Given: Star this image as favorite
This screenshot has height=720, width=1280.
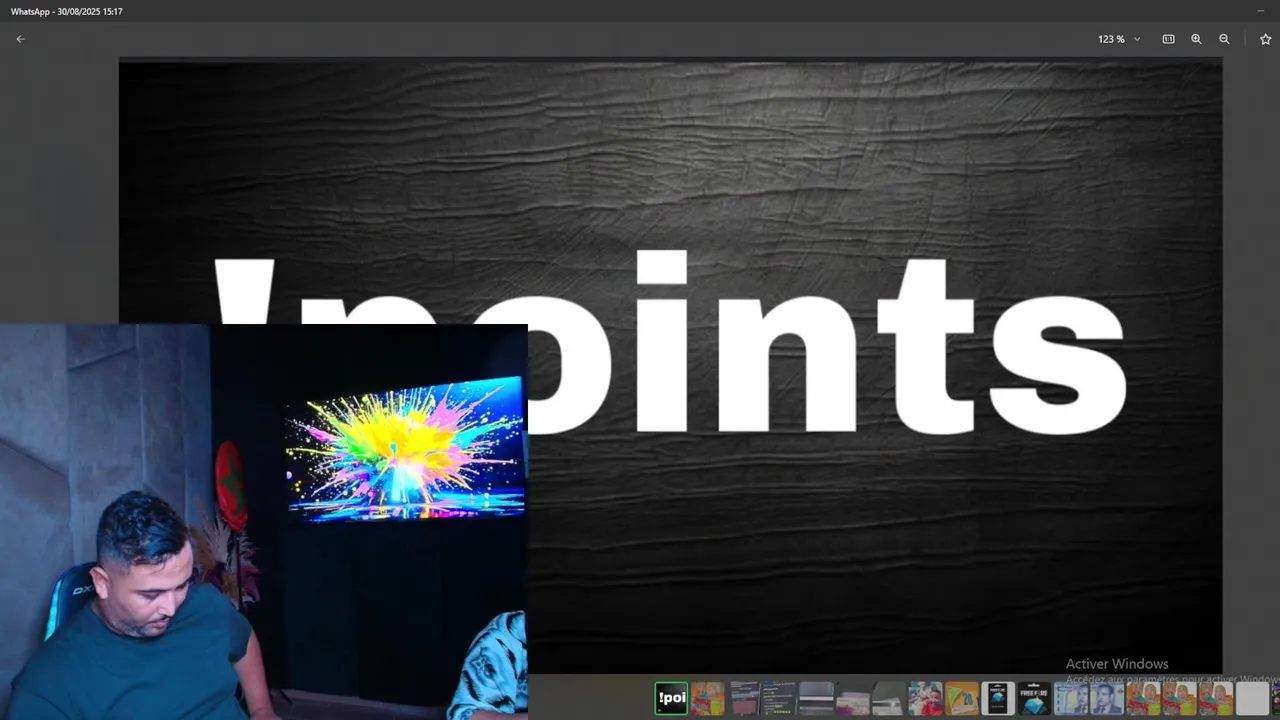Looking at the screenshot, I should click(1265, 39).
